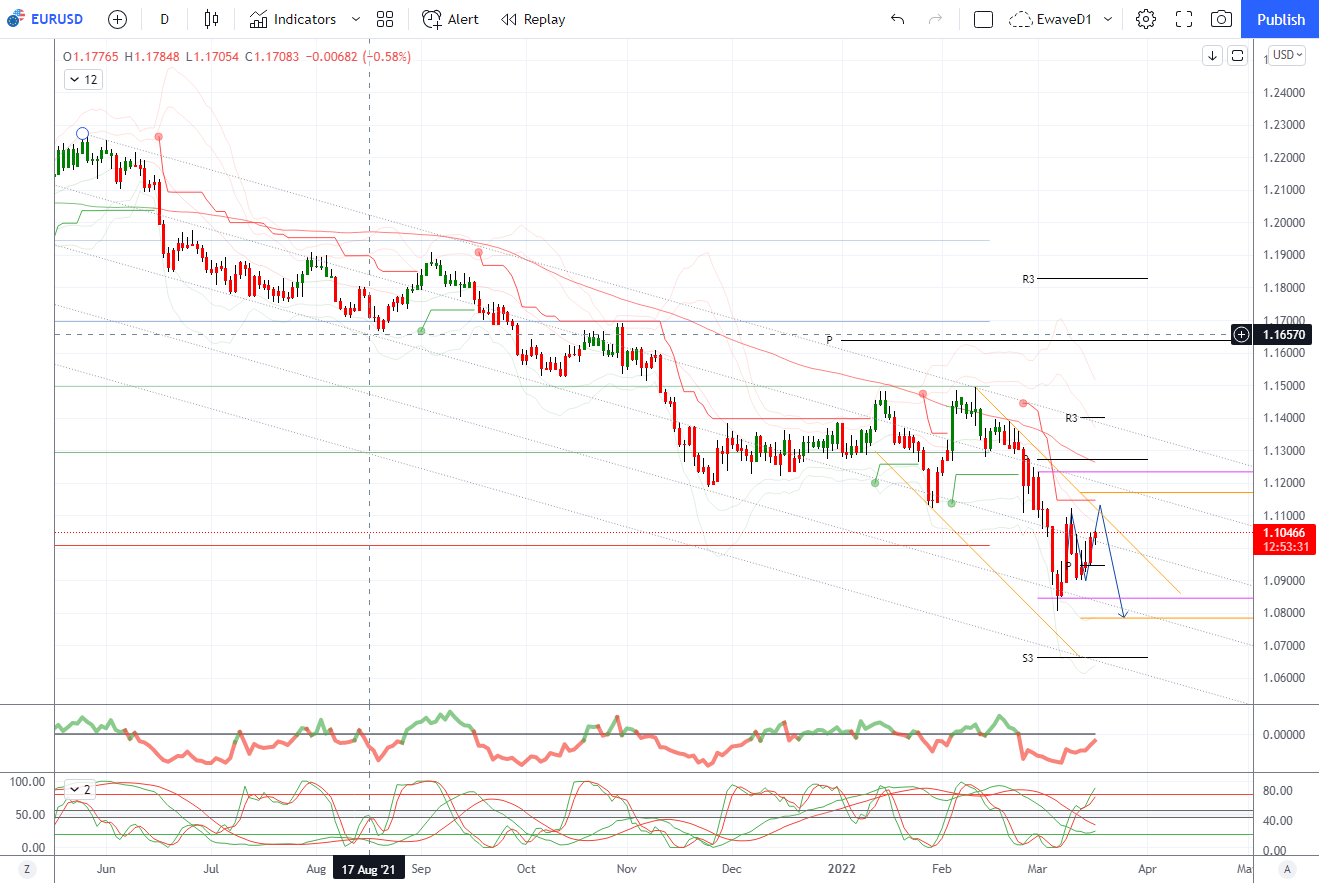The image size is (1319, 883).
Task: Click the OHLC change value −0.00682
Action: [x=332, y=57]
